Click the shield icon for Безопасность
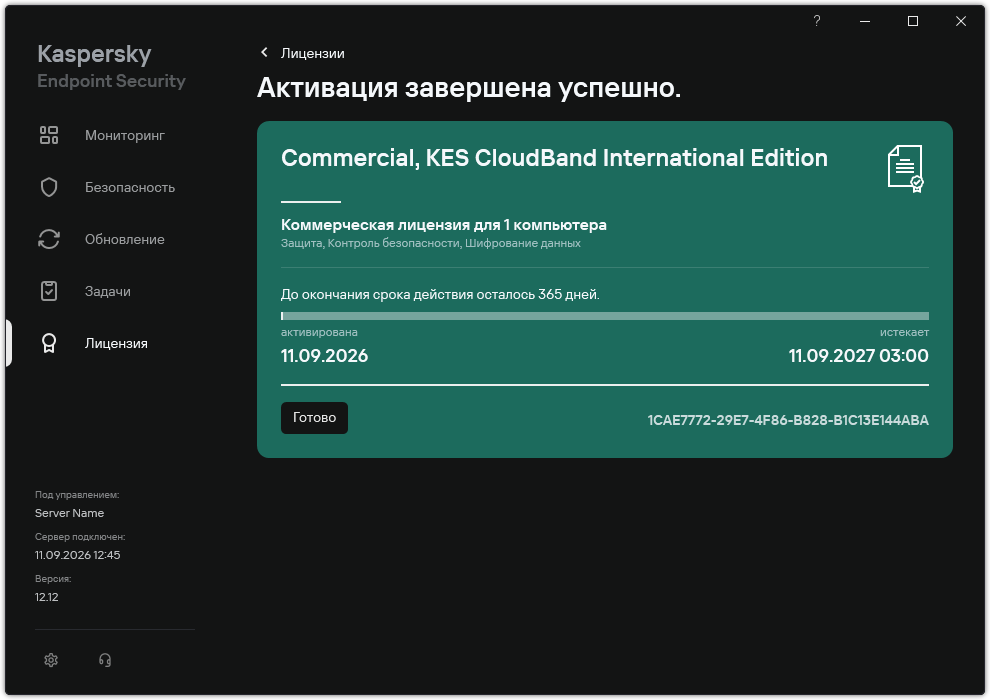 [x=49, y=187]
